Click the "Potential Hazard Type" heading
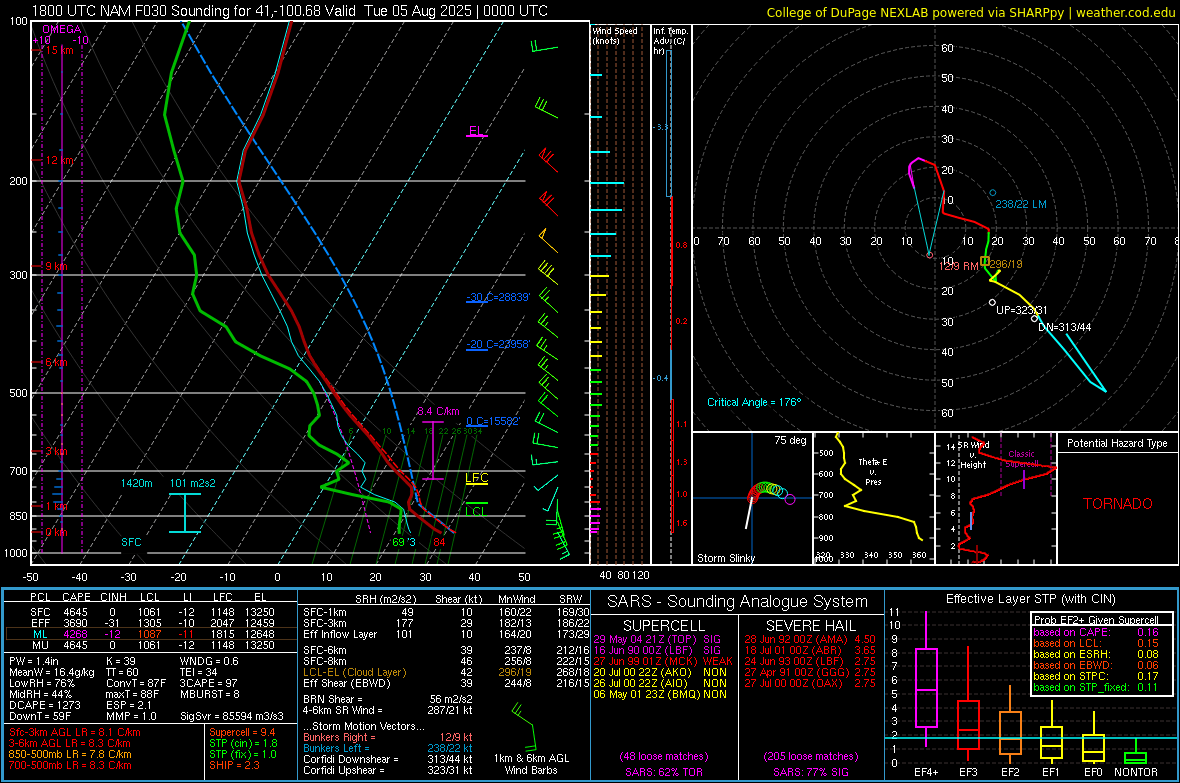This screenshot has height=783, width=1180. [1117, 443]
